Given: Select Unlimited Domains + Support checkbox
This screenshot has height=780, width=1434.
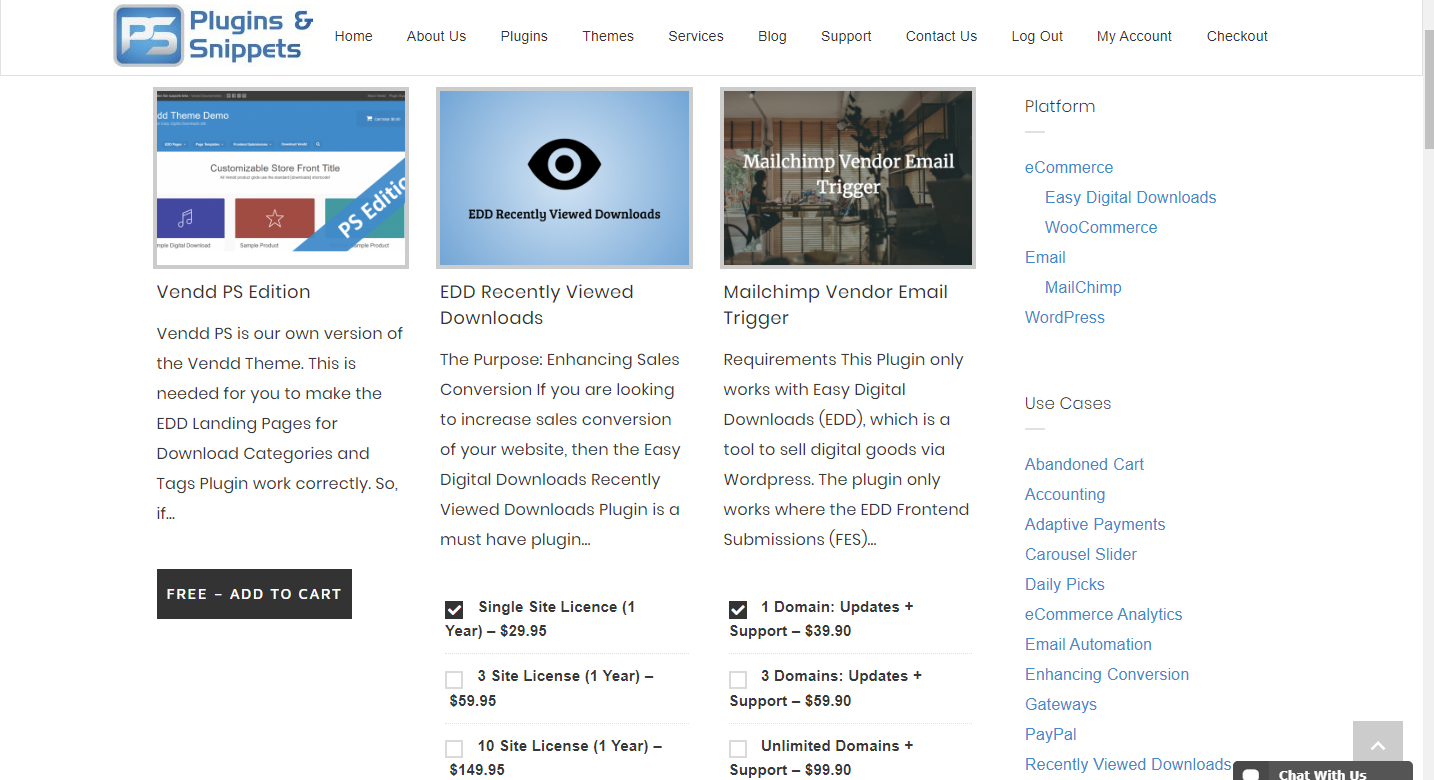Looking at the screenshot, I should (x=738, y=749).
